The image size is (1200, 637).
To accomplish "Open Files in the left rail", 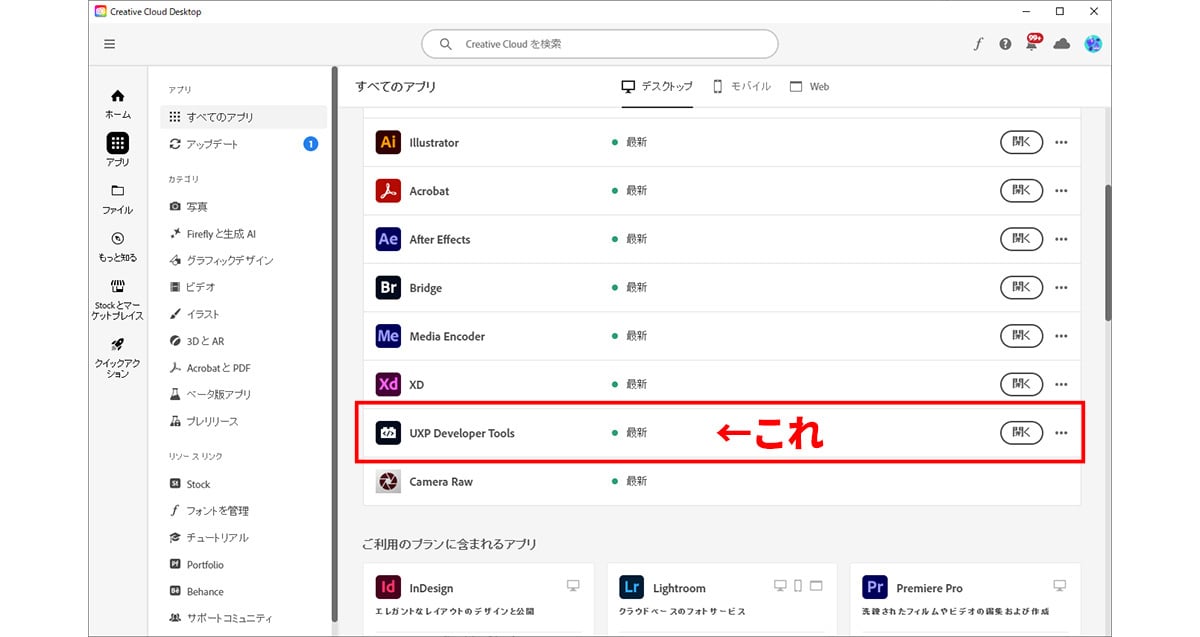I will coord(118,198).
